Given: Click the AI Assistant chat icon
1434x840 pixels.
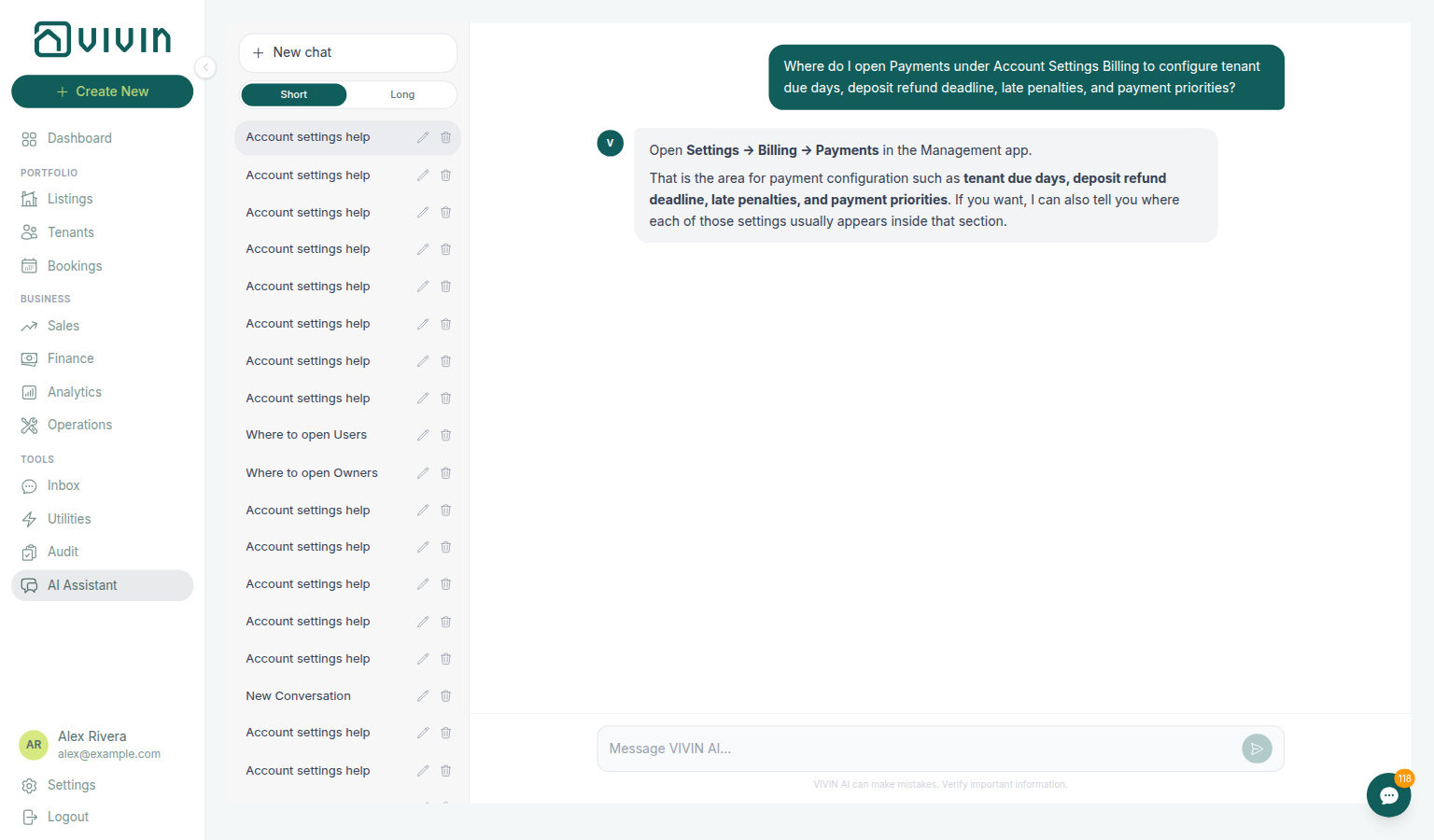Looking at the screenshot, I should coord(29,585).
